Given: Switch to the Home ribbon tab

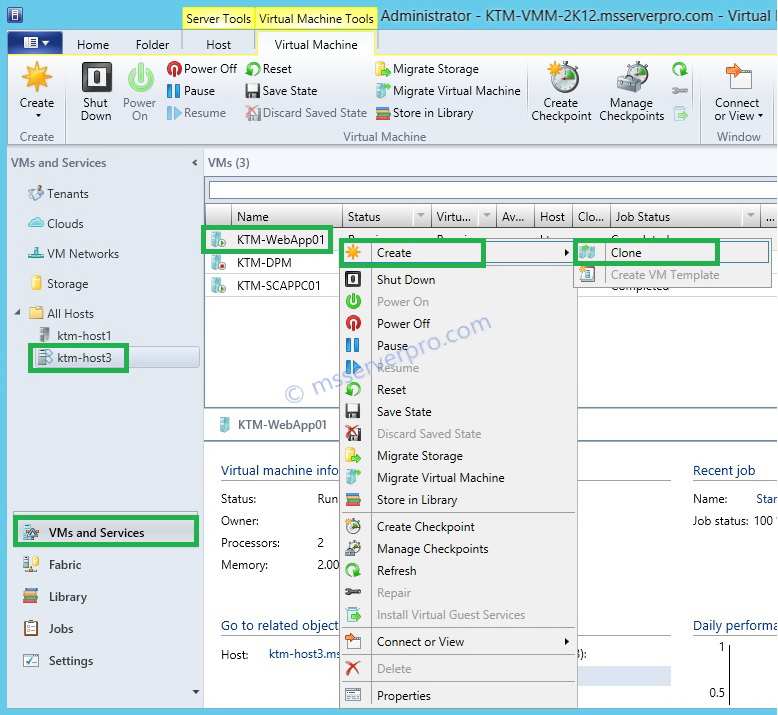Looking at the screenshot, I should 93,45.
